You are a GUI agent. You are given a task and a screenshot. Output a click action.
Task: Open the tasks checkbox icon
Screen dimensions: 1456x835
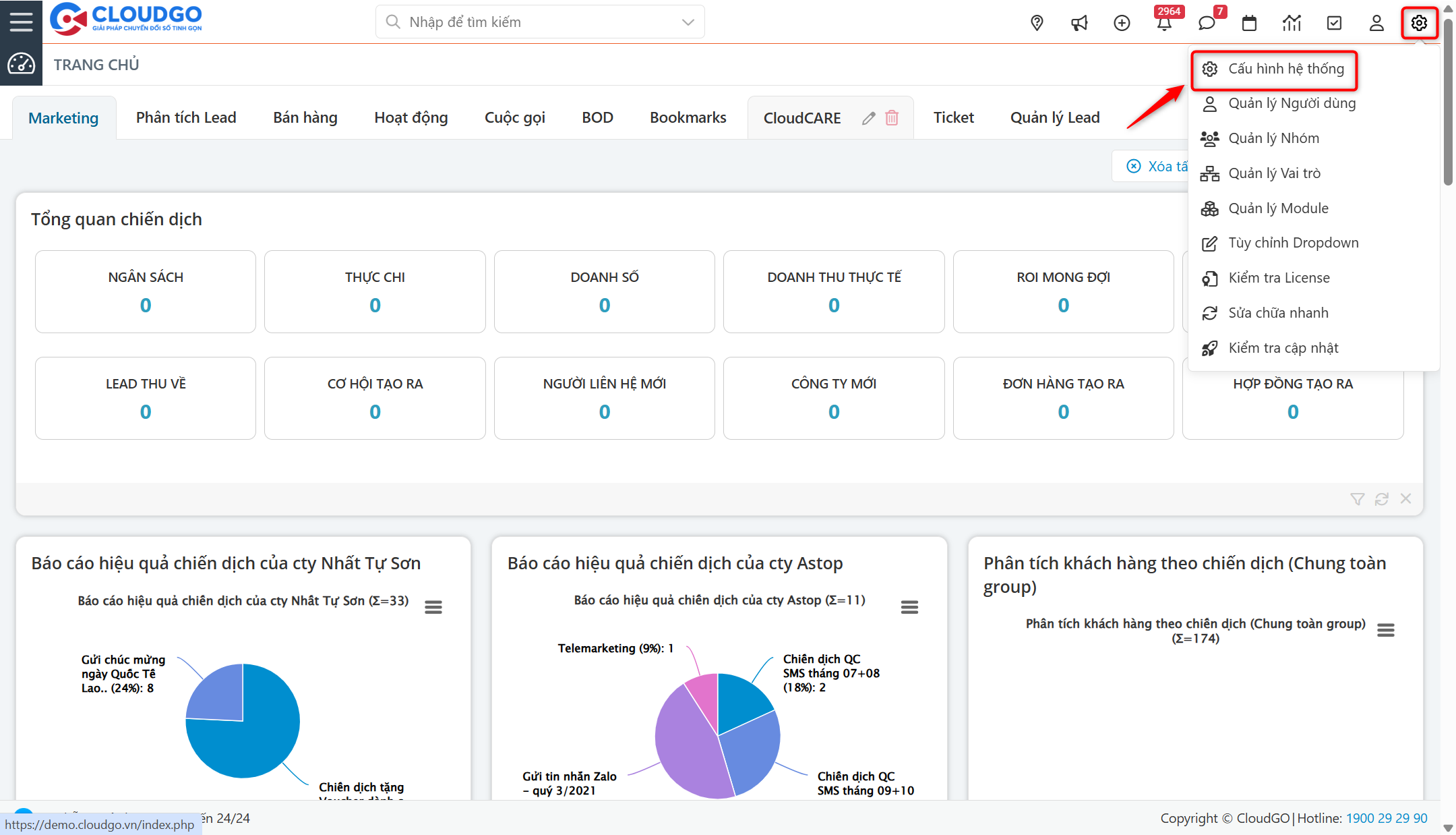click(1334, 23)
